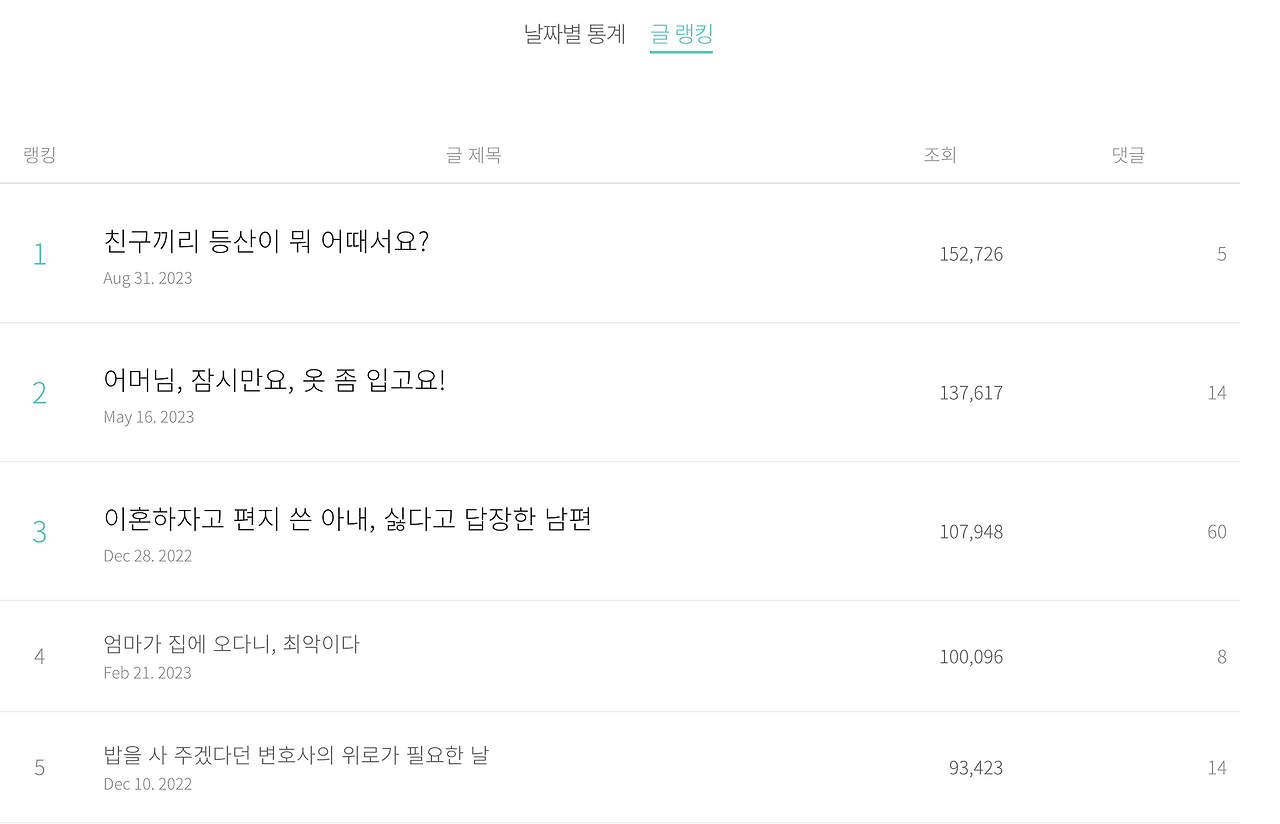Switch to the 날짜별 통계 tab
This screenshot has width=1280, height=824.
[x=574, y=34]
